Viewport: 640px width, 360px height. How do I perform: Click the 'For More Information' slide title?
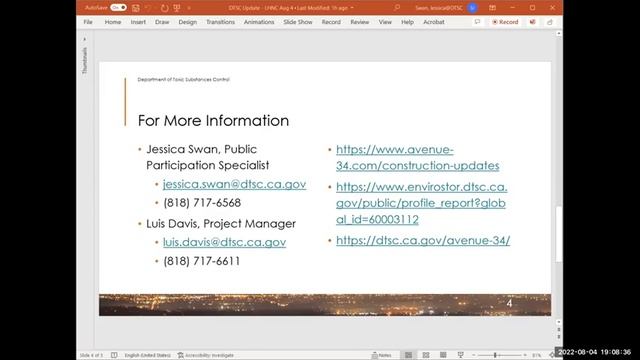[213, 120]
